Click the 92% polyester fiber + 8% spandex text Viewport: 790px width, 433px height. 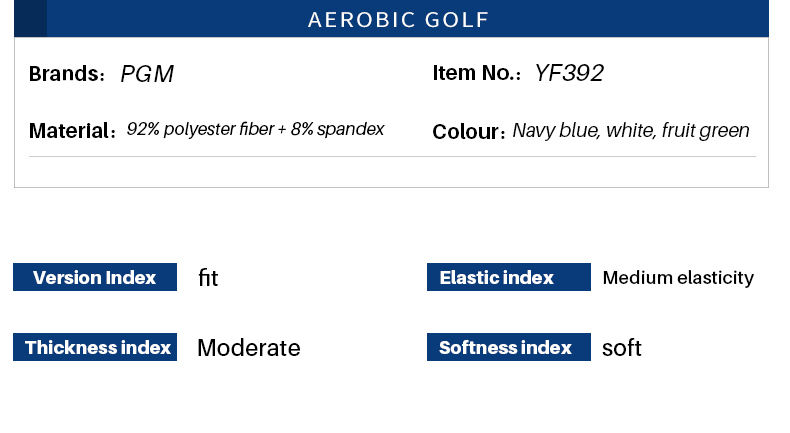tap(255, 130)
